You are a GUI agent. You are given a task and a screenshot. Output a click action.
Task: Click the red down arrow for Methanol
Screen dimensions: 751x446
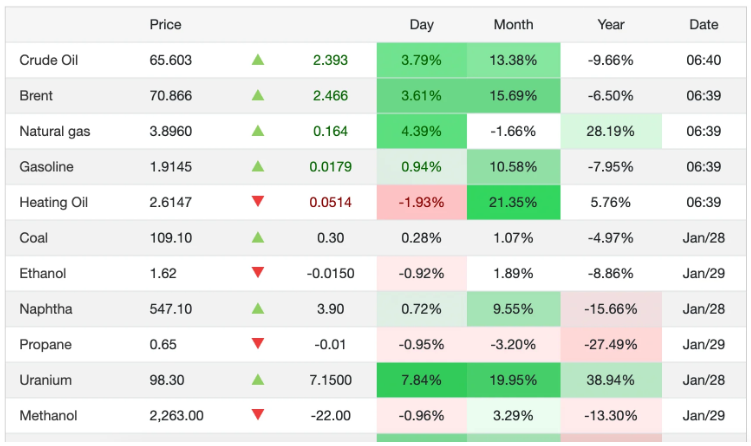pos(258,415)
